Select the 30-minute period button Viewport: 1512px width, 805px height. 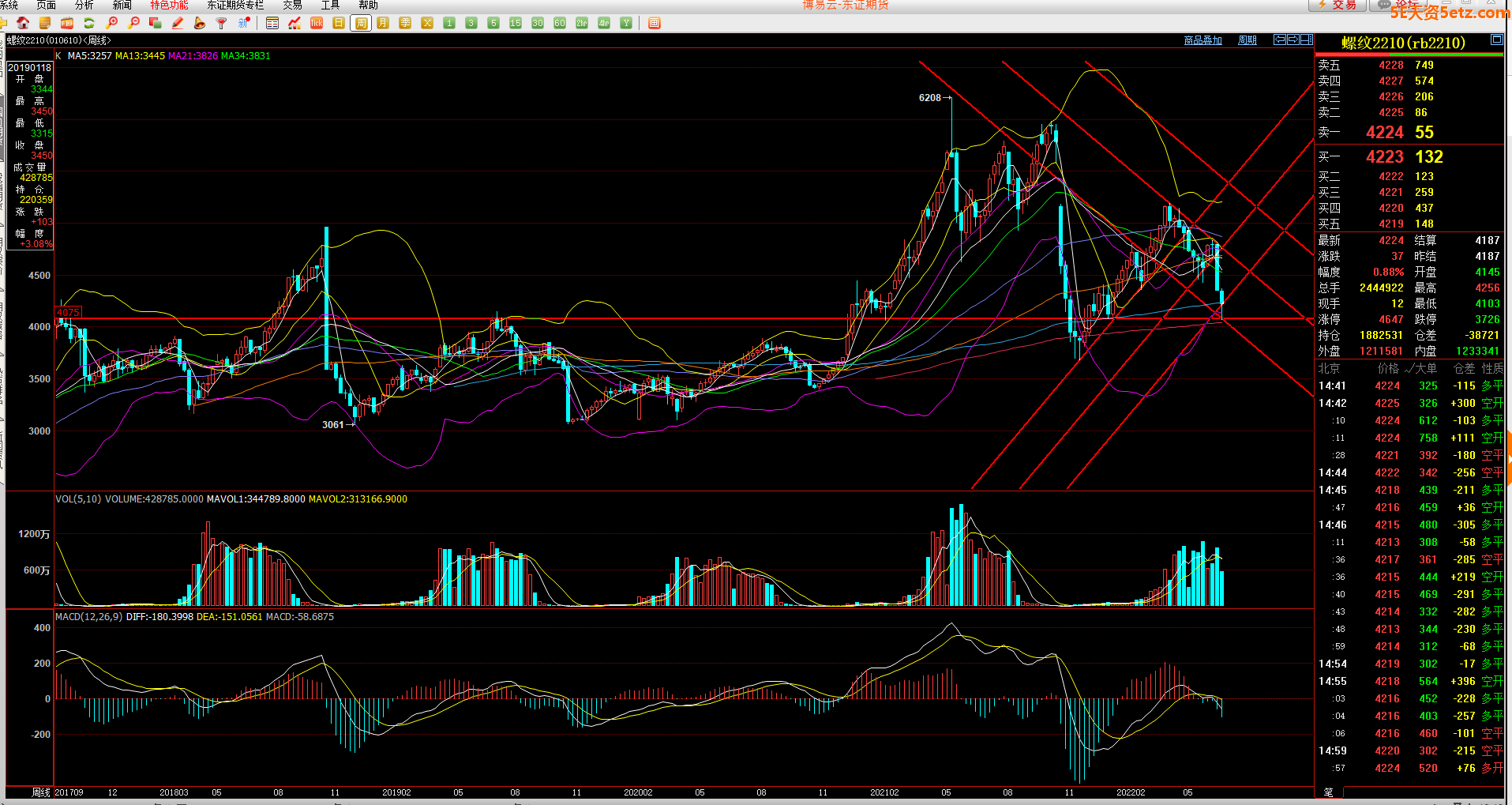[538, 23]
